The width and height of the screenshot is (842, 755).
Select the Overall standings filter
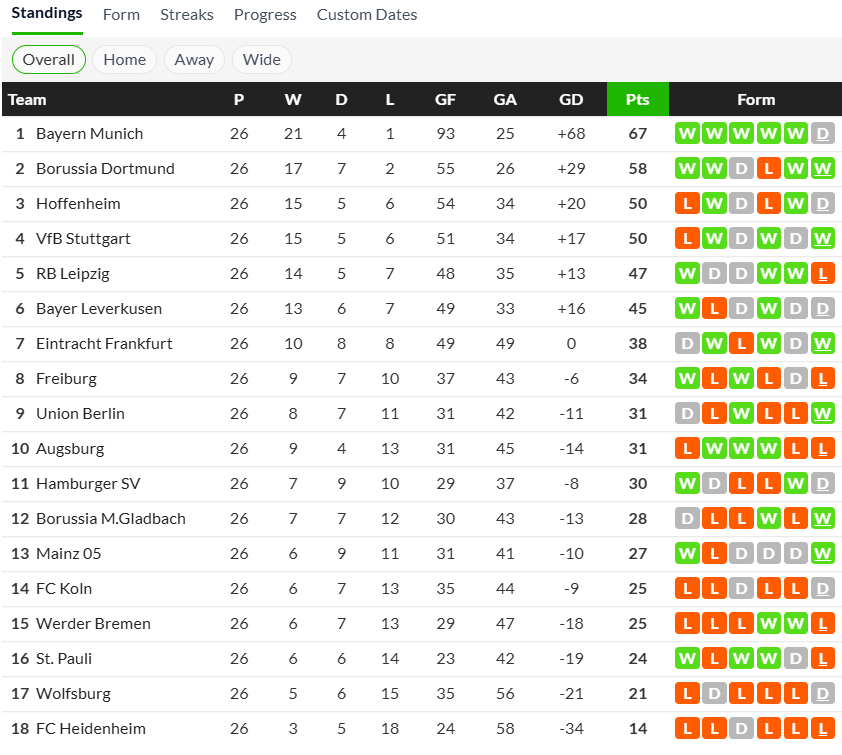pyautogui.click(x=49, y=60)
